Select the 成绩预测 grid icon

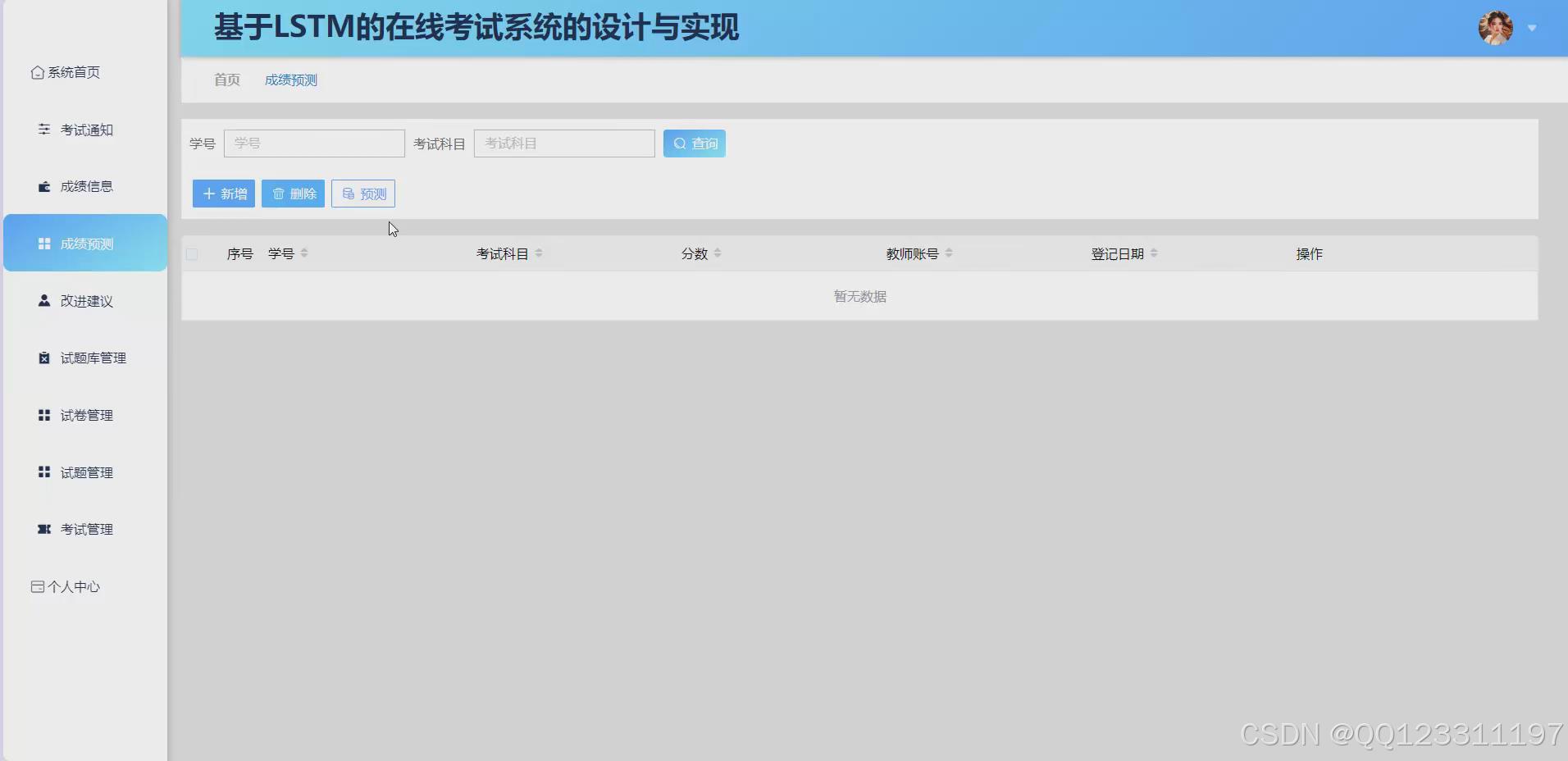pyautogui.click(x=43, y=243)
